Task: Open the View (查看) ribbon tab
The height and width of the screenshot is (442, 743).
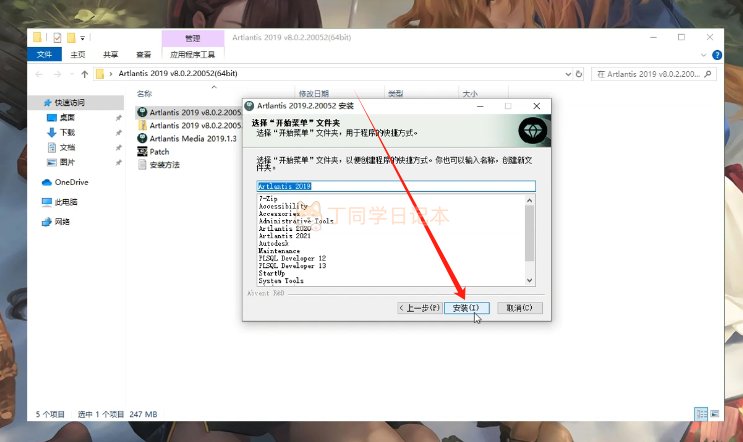Action: click(x=144, y=54)
